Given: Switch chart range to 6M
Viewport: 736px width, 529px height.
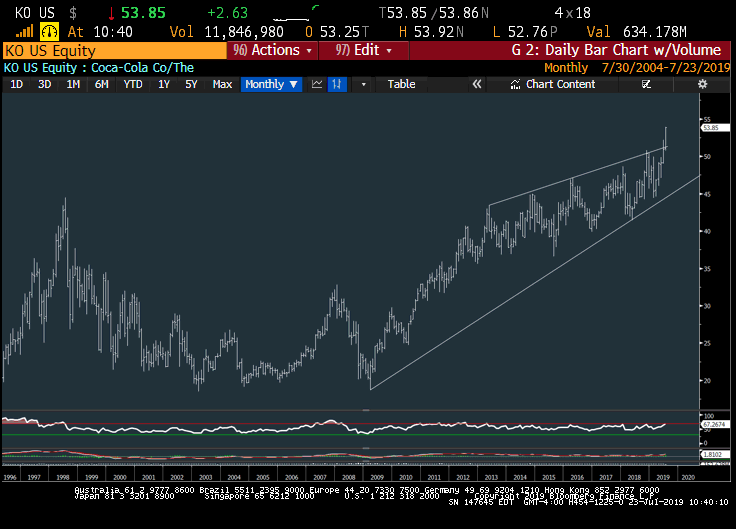Looking at the screenshot, I should click(101, 84).
